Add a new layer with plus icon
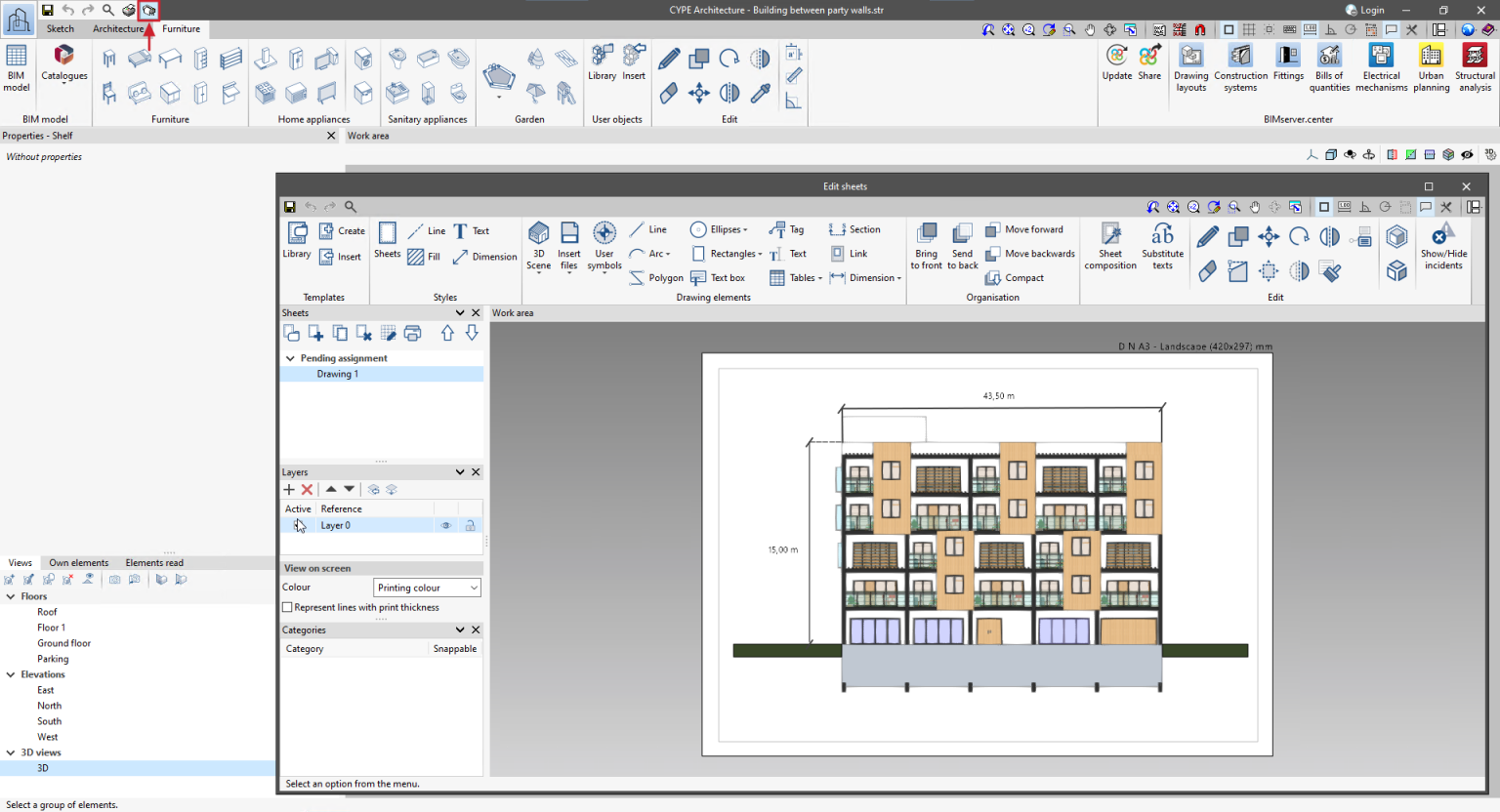Screen dimensions: 1500x812 click(289, 489)
